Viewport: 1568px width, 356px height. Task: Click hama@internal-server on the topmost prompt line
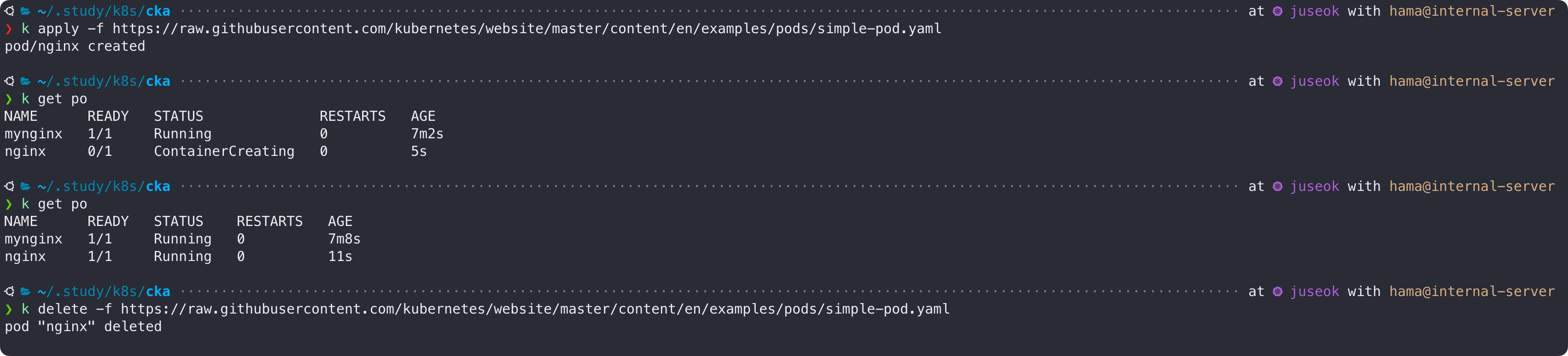pyautogui.click(x=1471, y=11)
